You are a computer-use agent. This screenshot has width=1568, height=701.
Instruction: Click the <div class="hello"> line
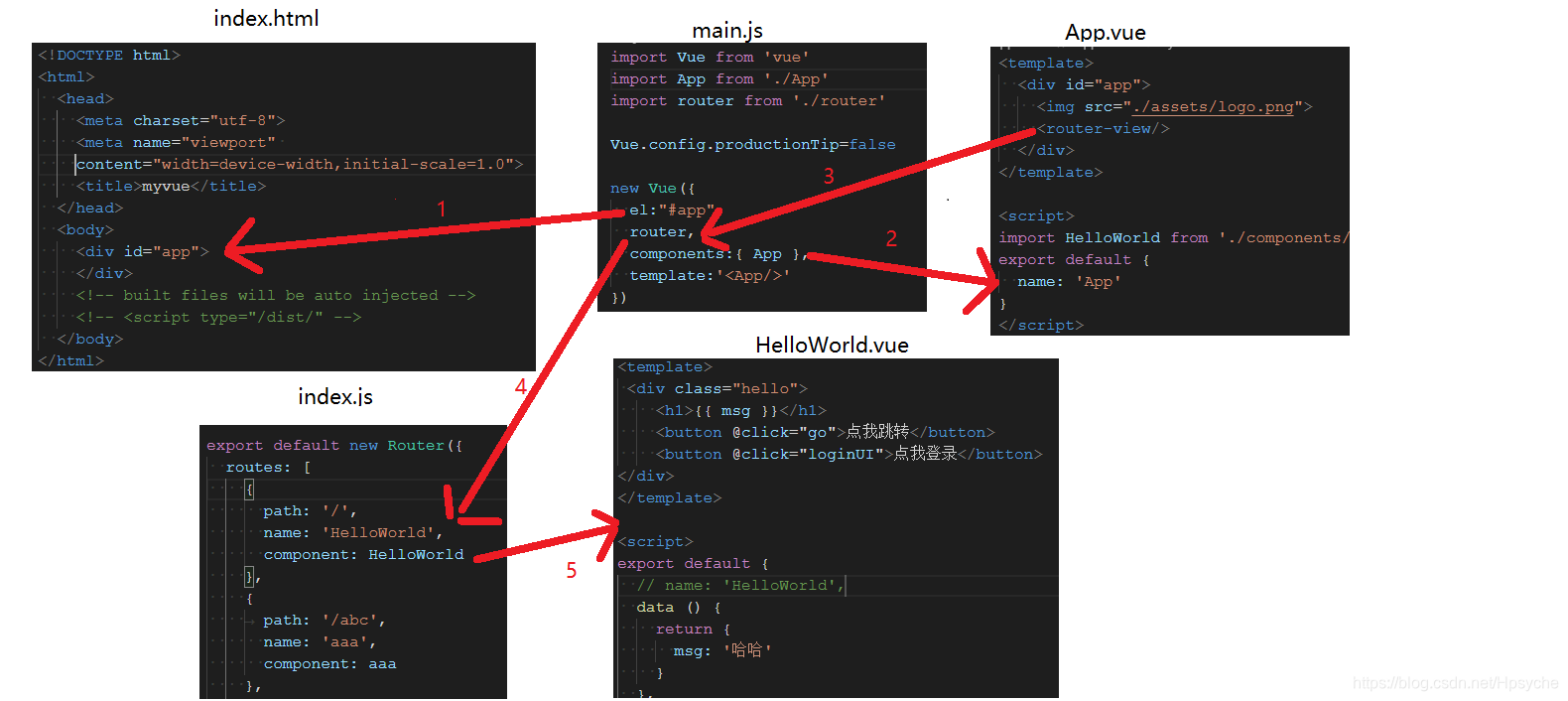click(x=718, y=389)
